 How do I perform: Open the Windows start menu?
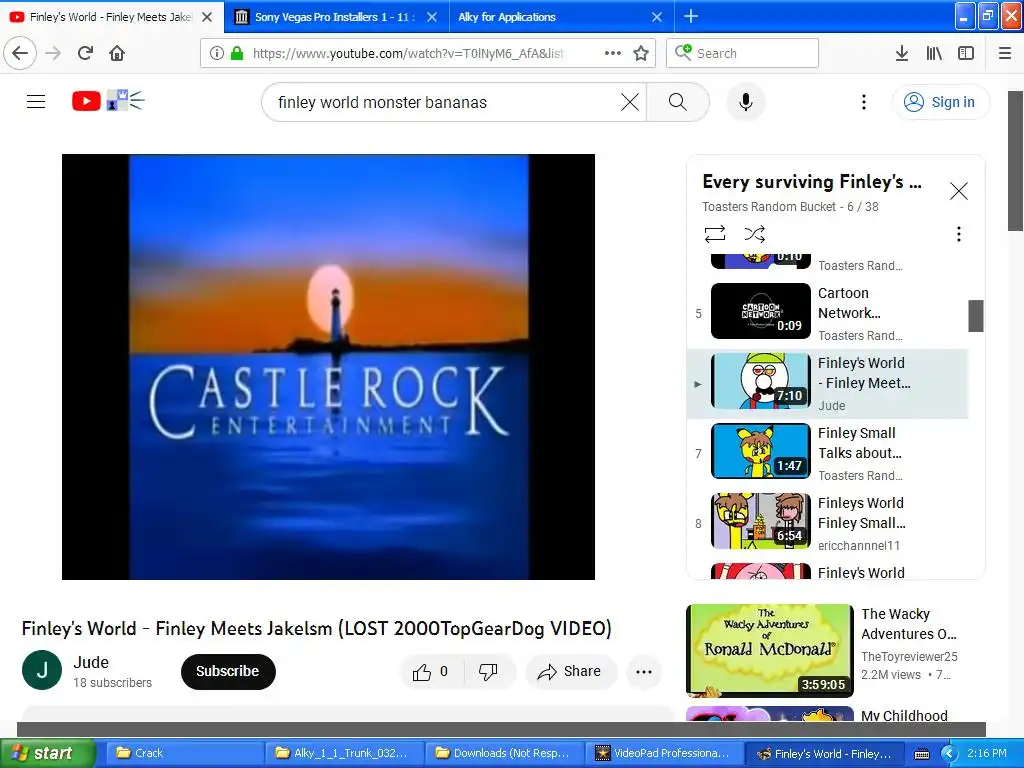tap(47, 753)
